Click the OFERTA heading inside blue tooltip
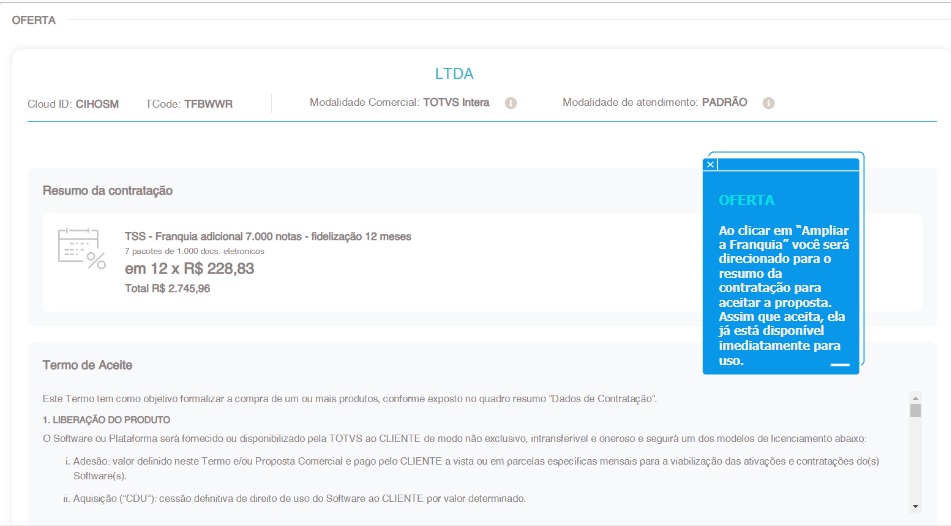Image resolution: width=951 pixels, height=526 pixels. click(747, 200)
